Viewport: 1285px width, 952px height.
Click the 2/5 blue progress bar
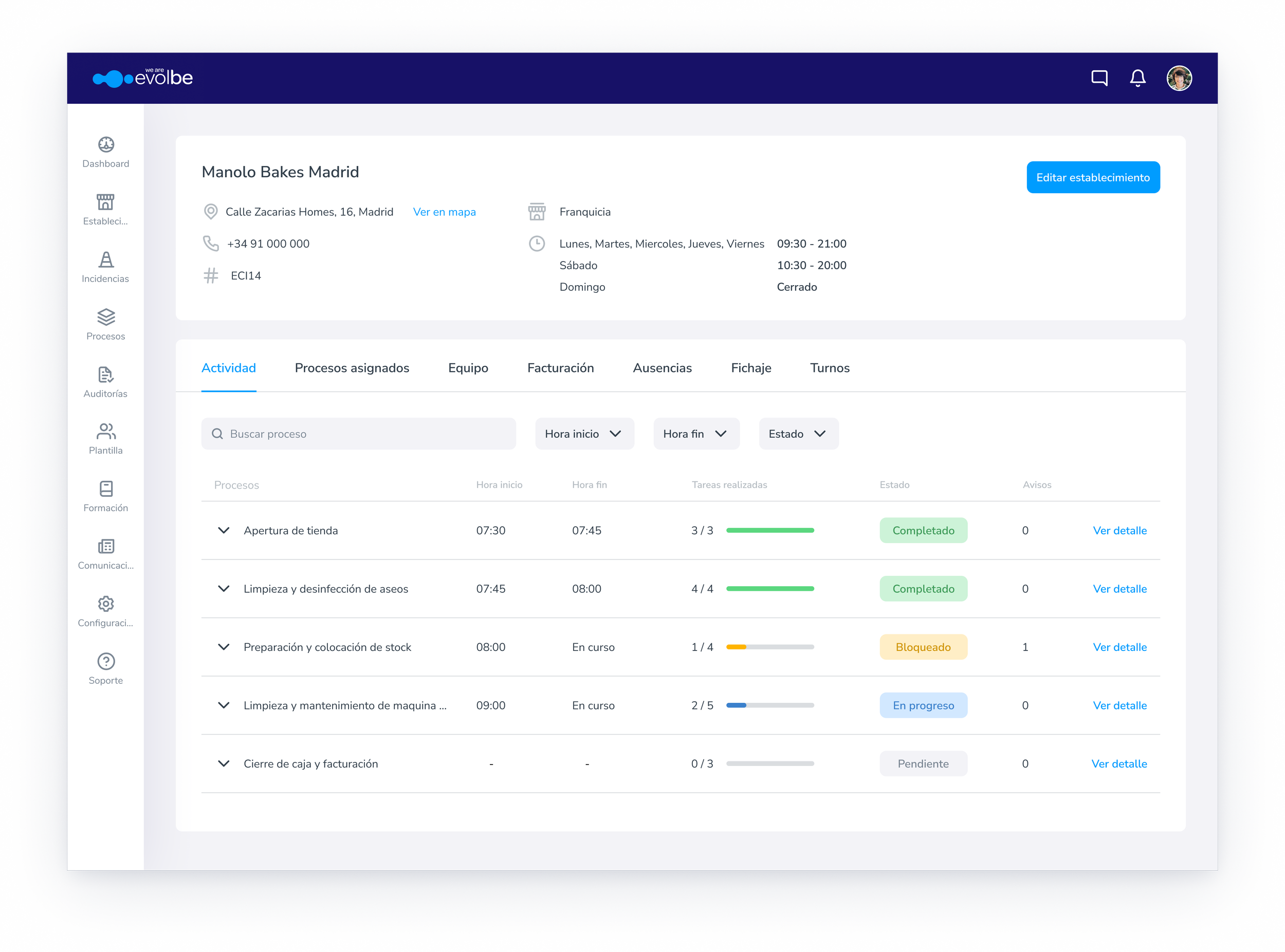point(769,705)
